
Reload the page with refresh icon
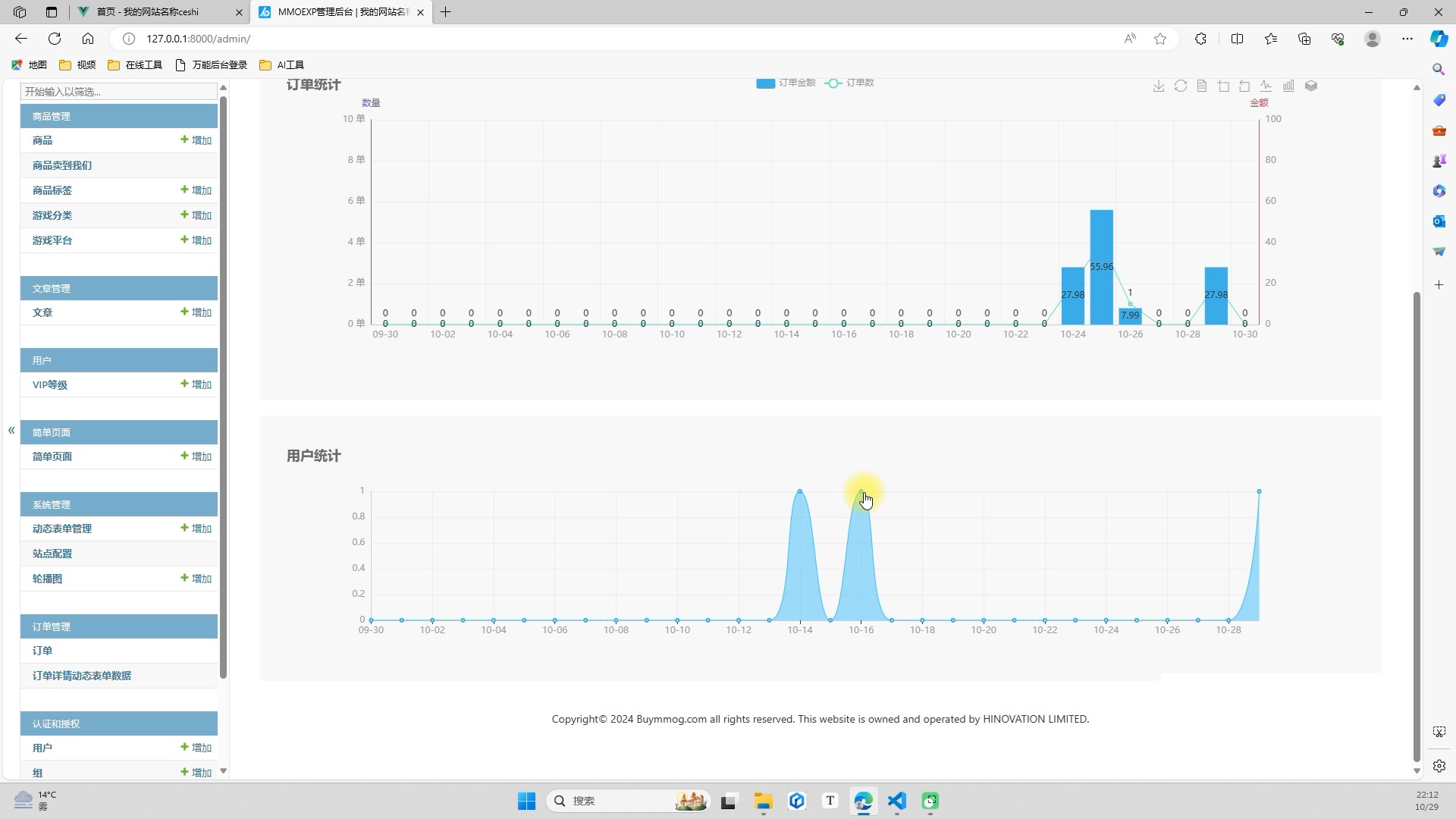click(x=55, y=39)
